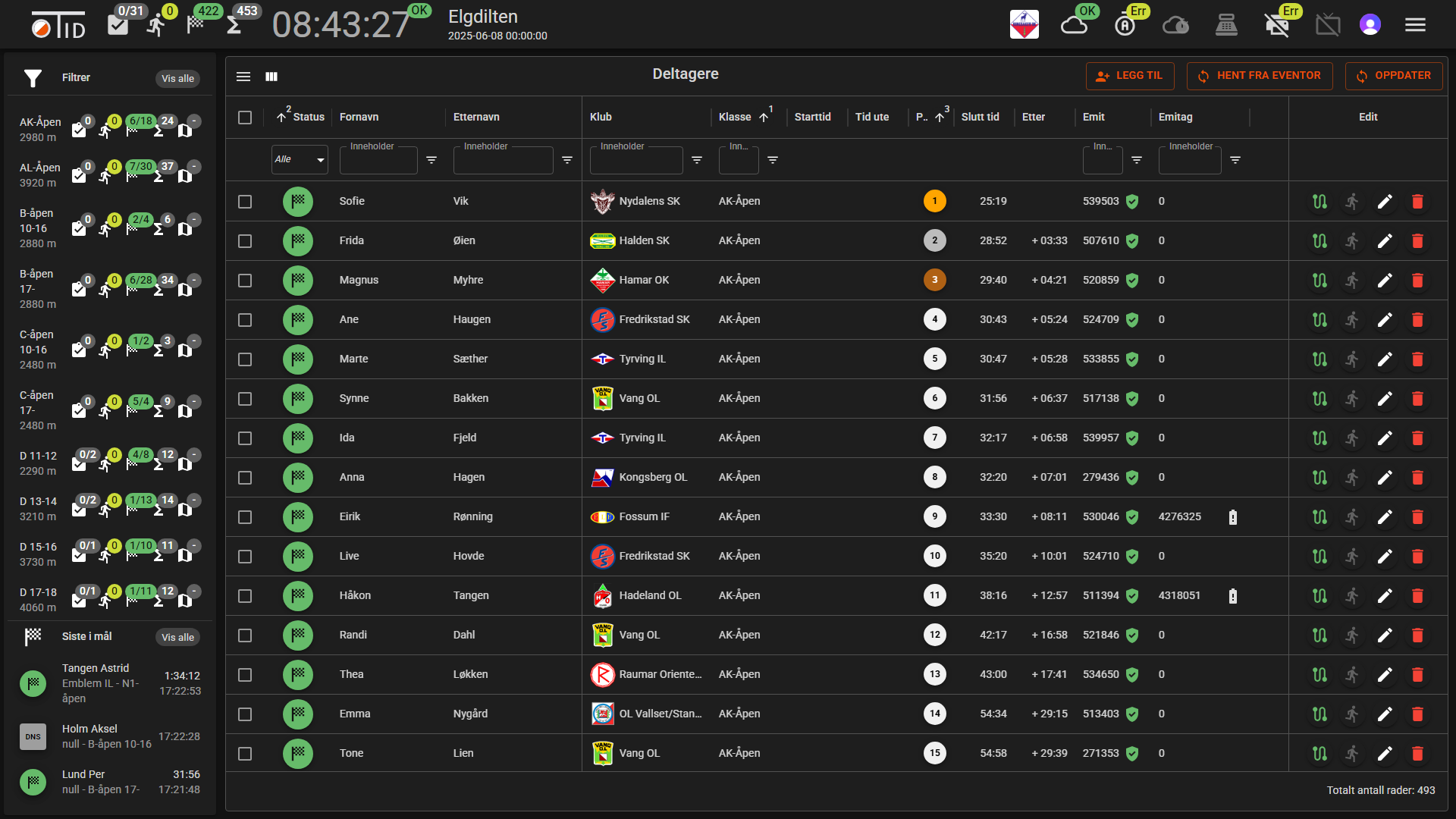
Task: Toggle the select-all header checkbox
Action: pyautogui.click(x=245, y=118)
